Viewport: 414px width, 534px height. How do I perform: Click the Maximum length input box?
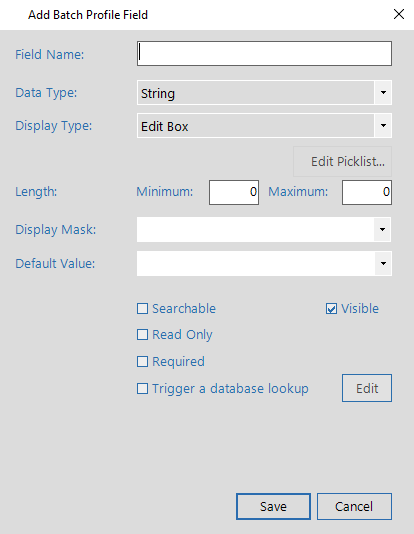click(367, 192)
